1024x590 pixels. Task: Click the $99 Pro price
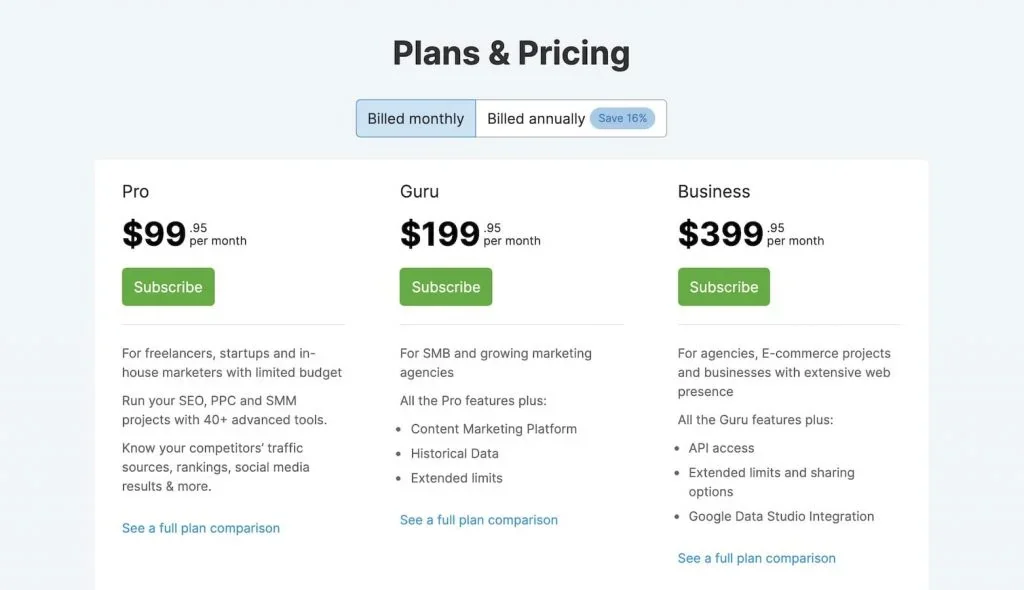(x=154, y=234)
